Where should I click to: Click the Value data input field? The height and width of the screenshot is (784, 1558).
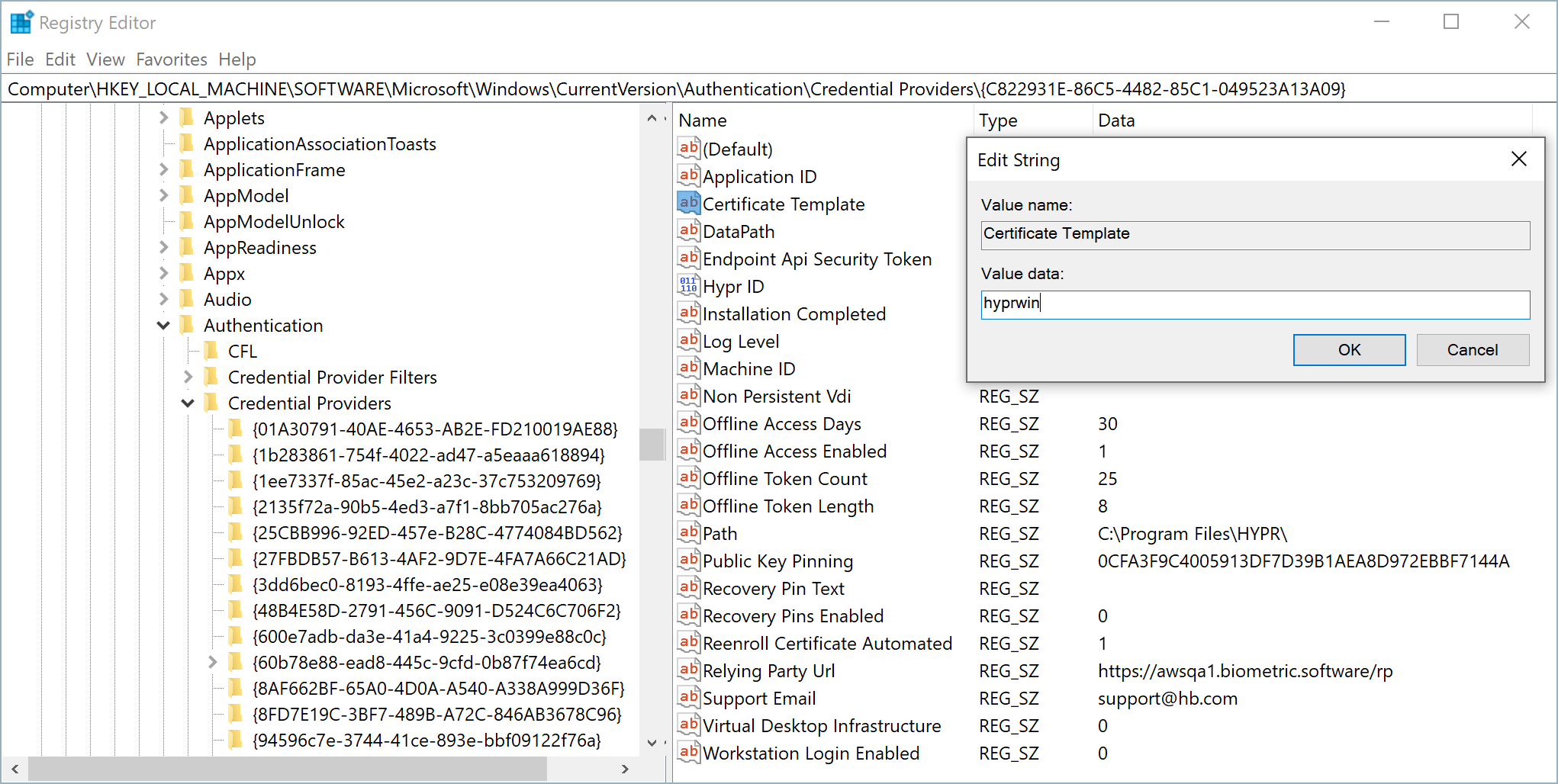(x=1255, y=304)
